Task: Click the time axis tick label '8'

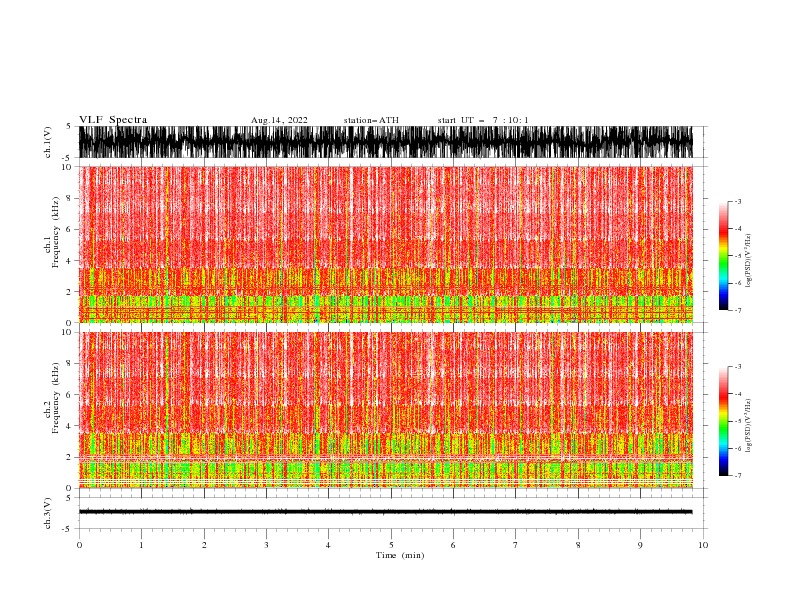Action: [578, 545]
